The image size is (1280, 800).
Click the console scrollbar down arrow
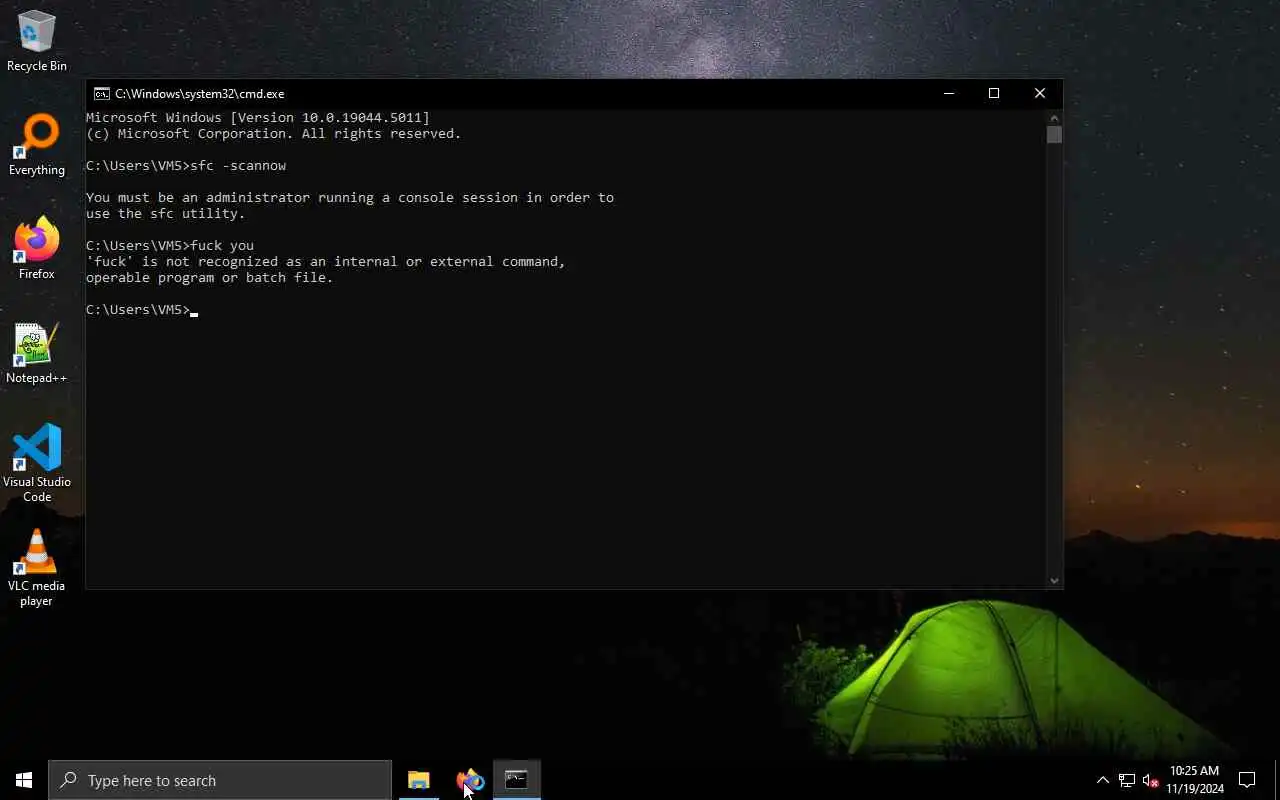(1054, 581)
